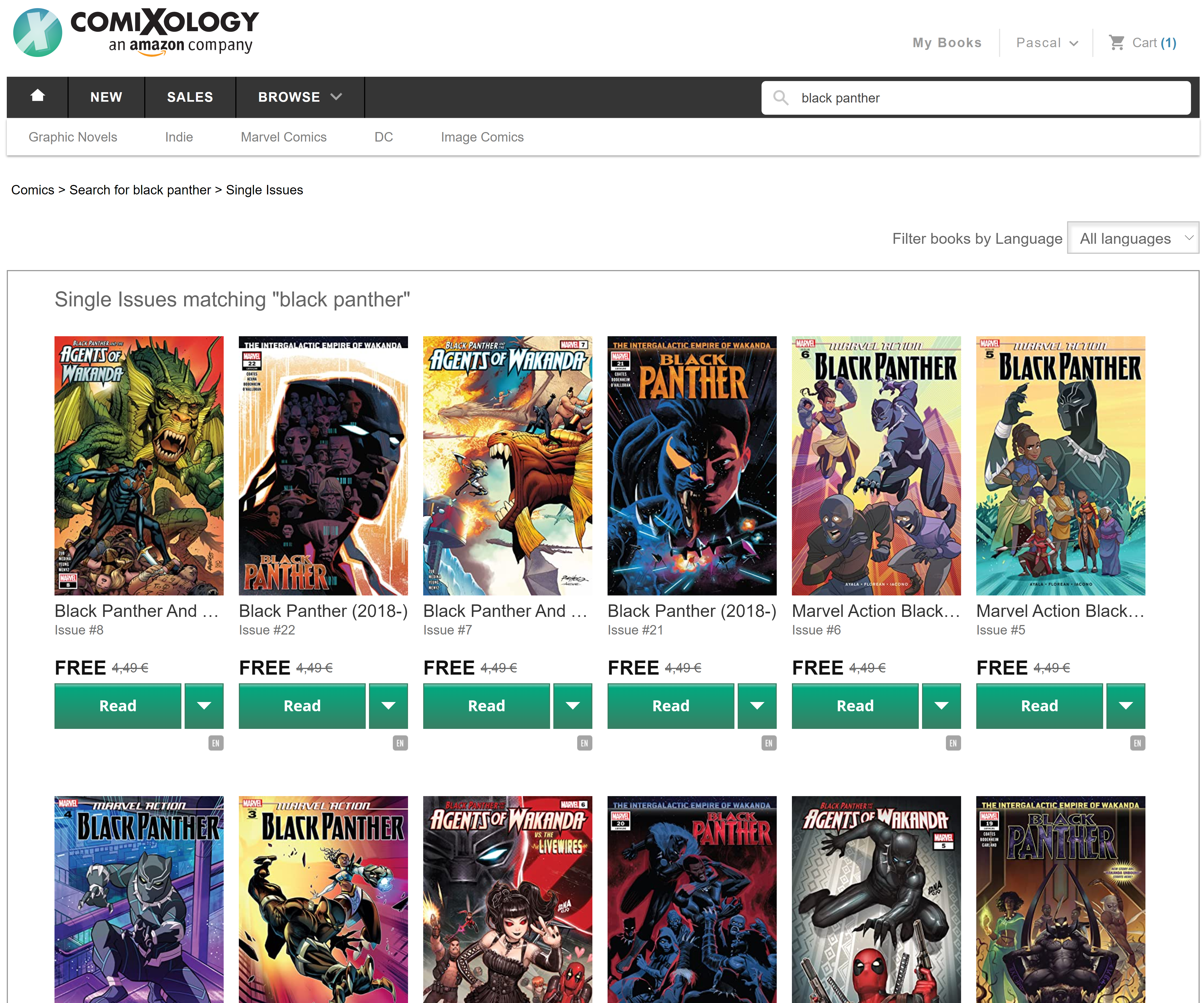
Task: Expand arrow next to Read for Issue #8
Action: pos(204,706)
